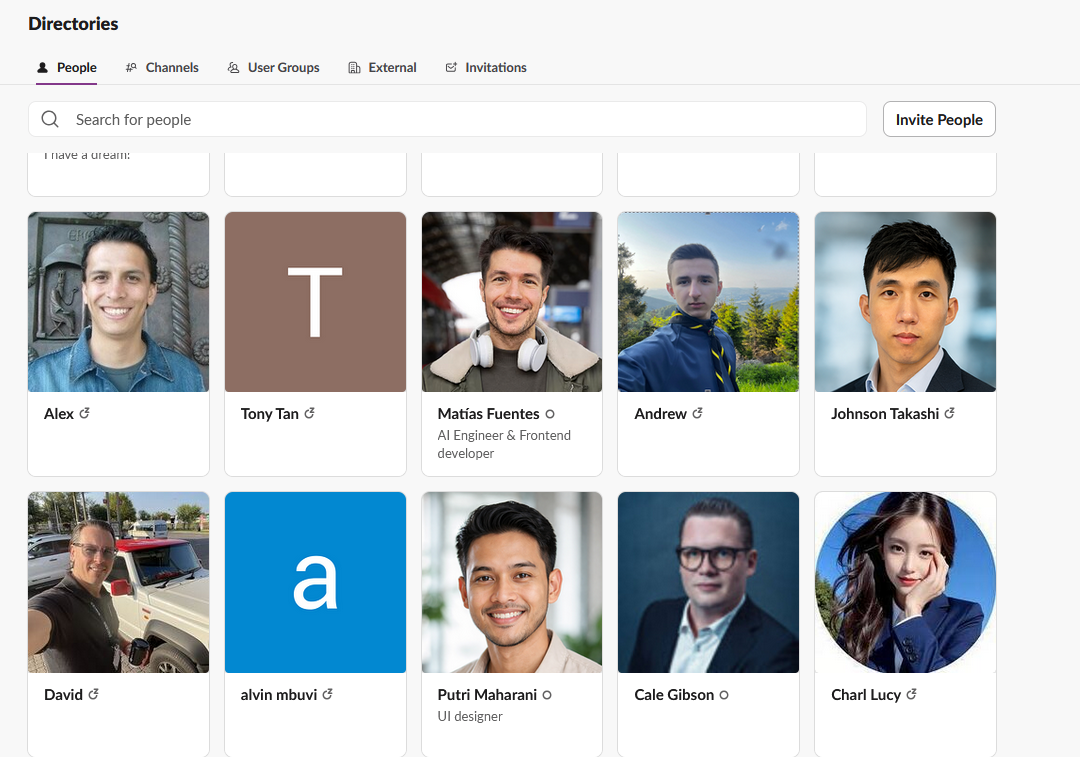Select alvin mbuvi's blue "a" avatar

point(315,582)
